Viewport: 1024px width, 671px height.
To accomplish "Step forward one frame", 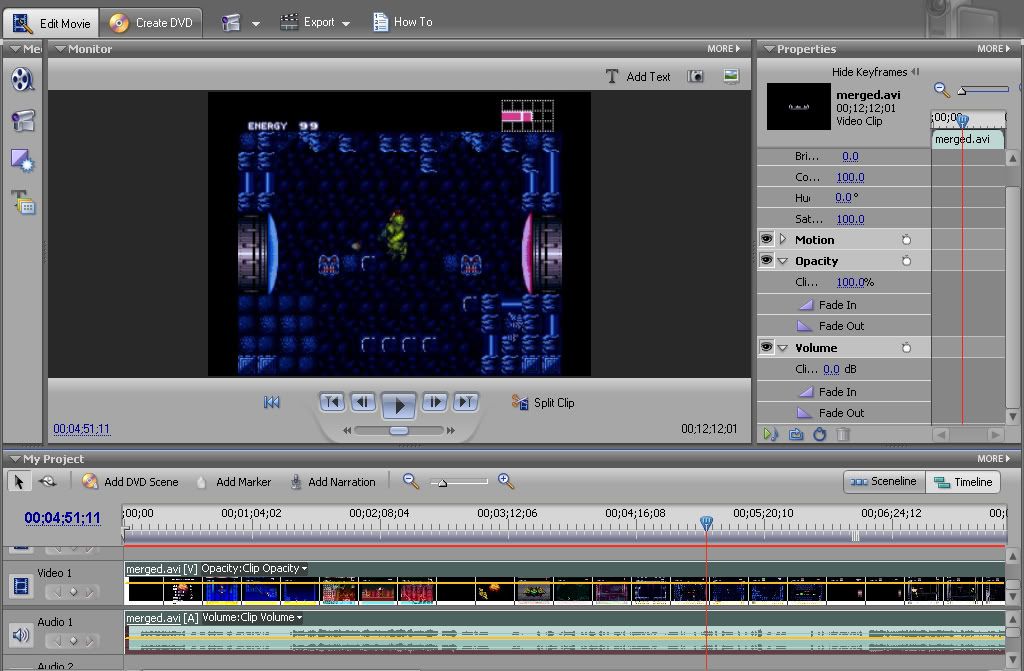I will coord(435,402).
